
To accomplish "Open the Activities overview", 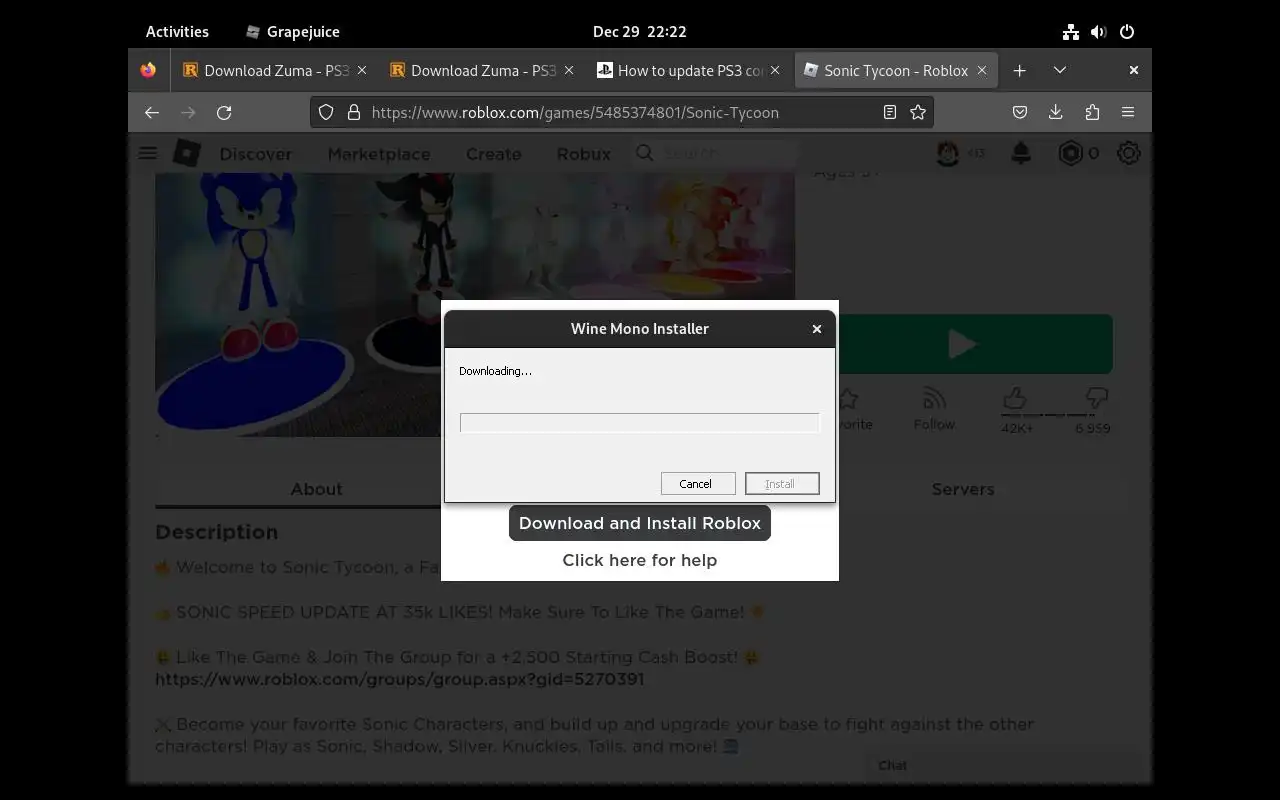I will coord(177,32).
